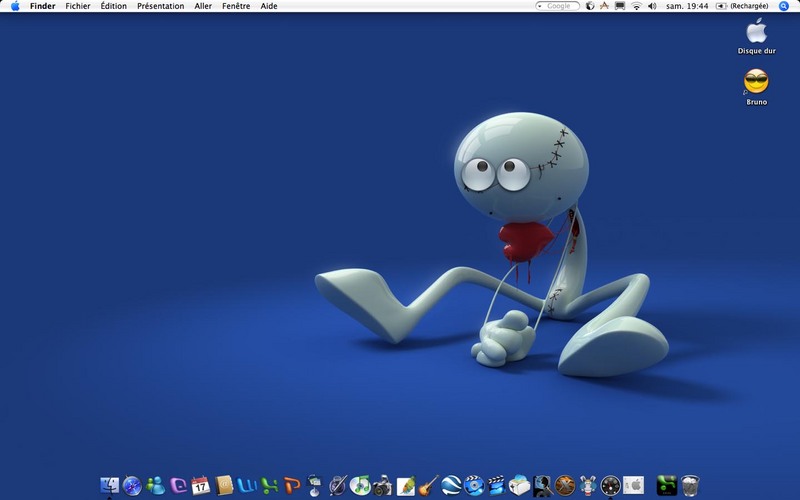Open the Fichier menu
Screen dimensions: 800x500
tap(78, 6)
